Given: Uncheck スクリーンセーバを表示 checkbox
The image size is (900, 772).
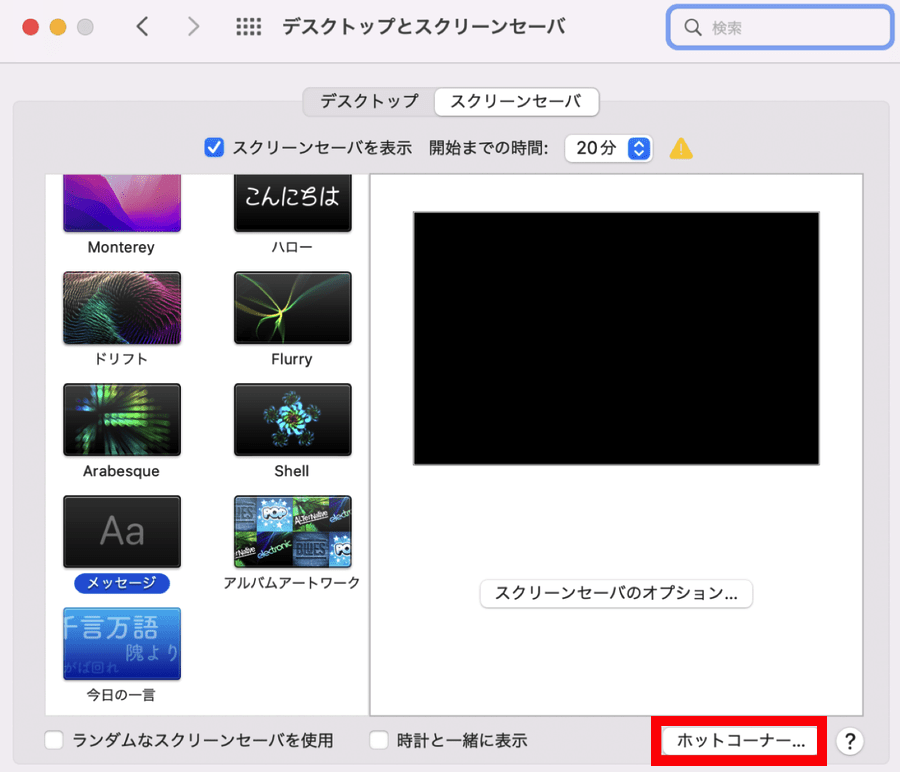Looking at the screenshot, I should (214, 148).
